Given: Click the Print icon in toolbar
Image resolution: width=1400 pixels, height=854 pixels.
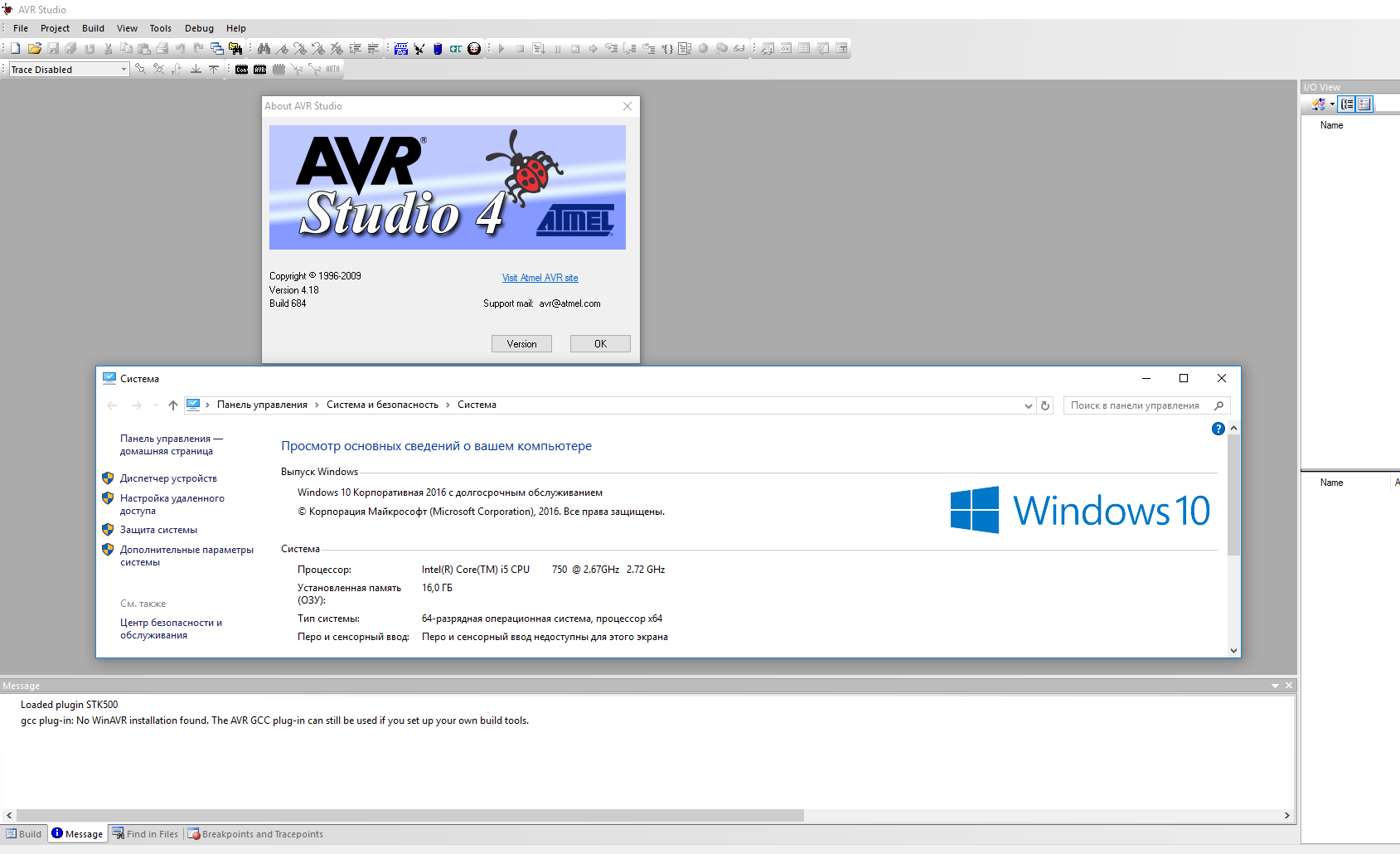Looking at the screenshot, I should (x=162, y=48).
